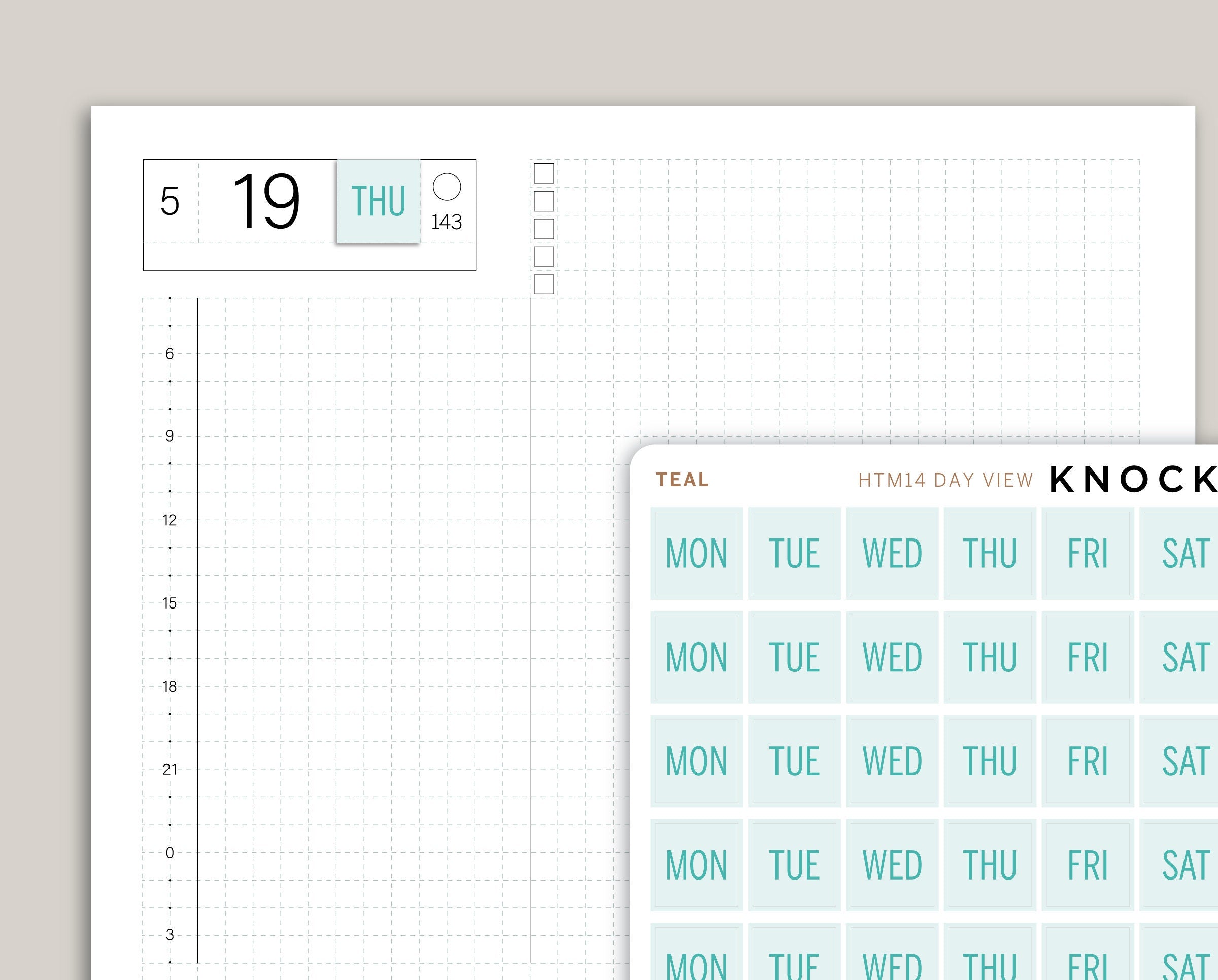1218x980 pixels.
Task: Mark the fourth checklist box
Action: pyautogui.click(x=544, y=256)
